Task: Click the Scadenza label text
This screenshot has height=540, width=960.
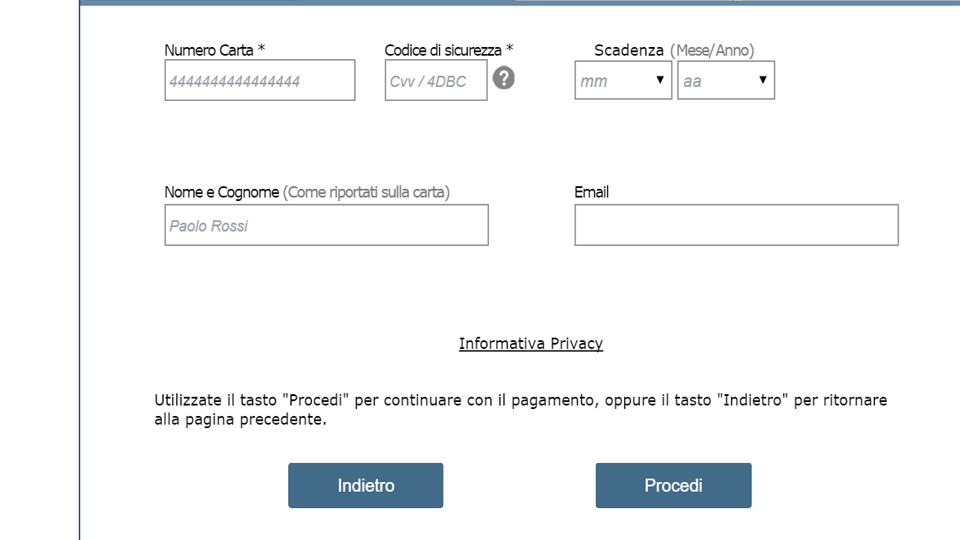Action: [x=629, y=50]
